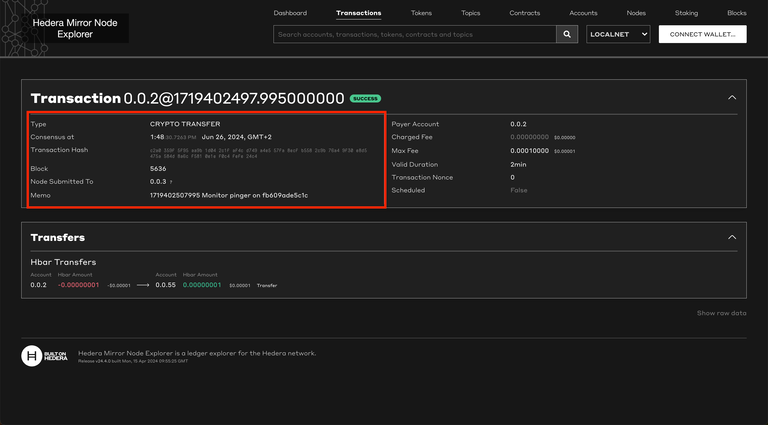Screen dimensions: 768x425
Task: Switch to the Tokens tab
Action: [421, 13]
